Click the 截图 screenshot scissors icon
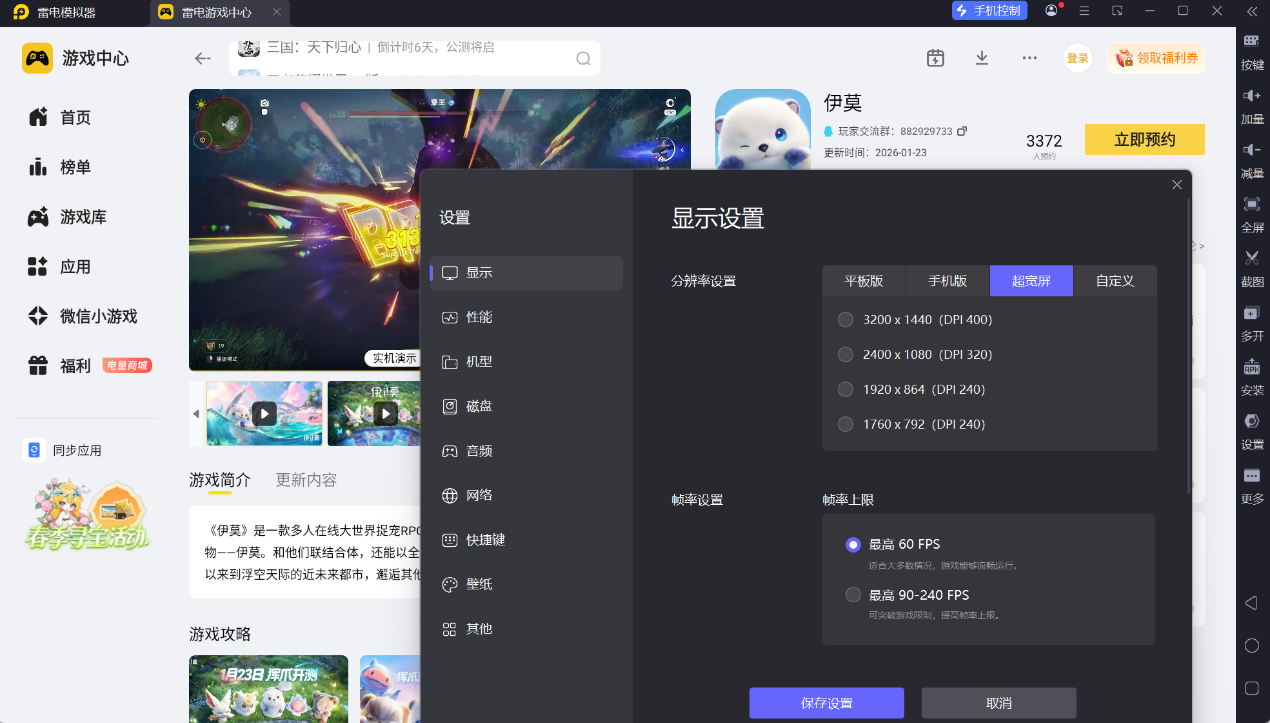1270x723 pixels. (x=1251, y=259)
